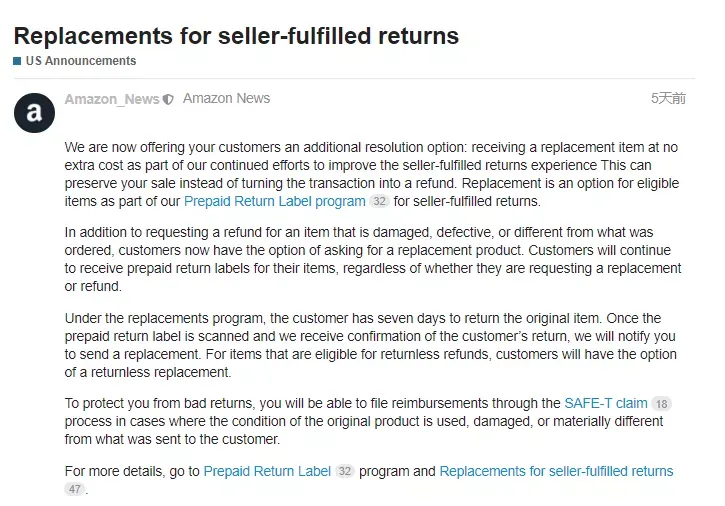Open the Prepaid Return Label link in last paragraph
This screenshot has height=506, width=725.
[x=267, y=471]
